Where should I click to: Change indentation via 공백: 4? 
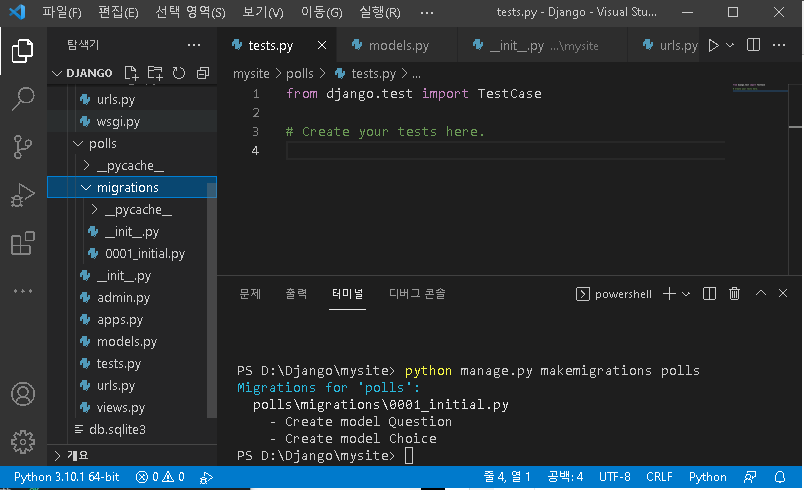(565, 477)
